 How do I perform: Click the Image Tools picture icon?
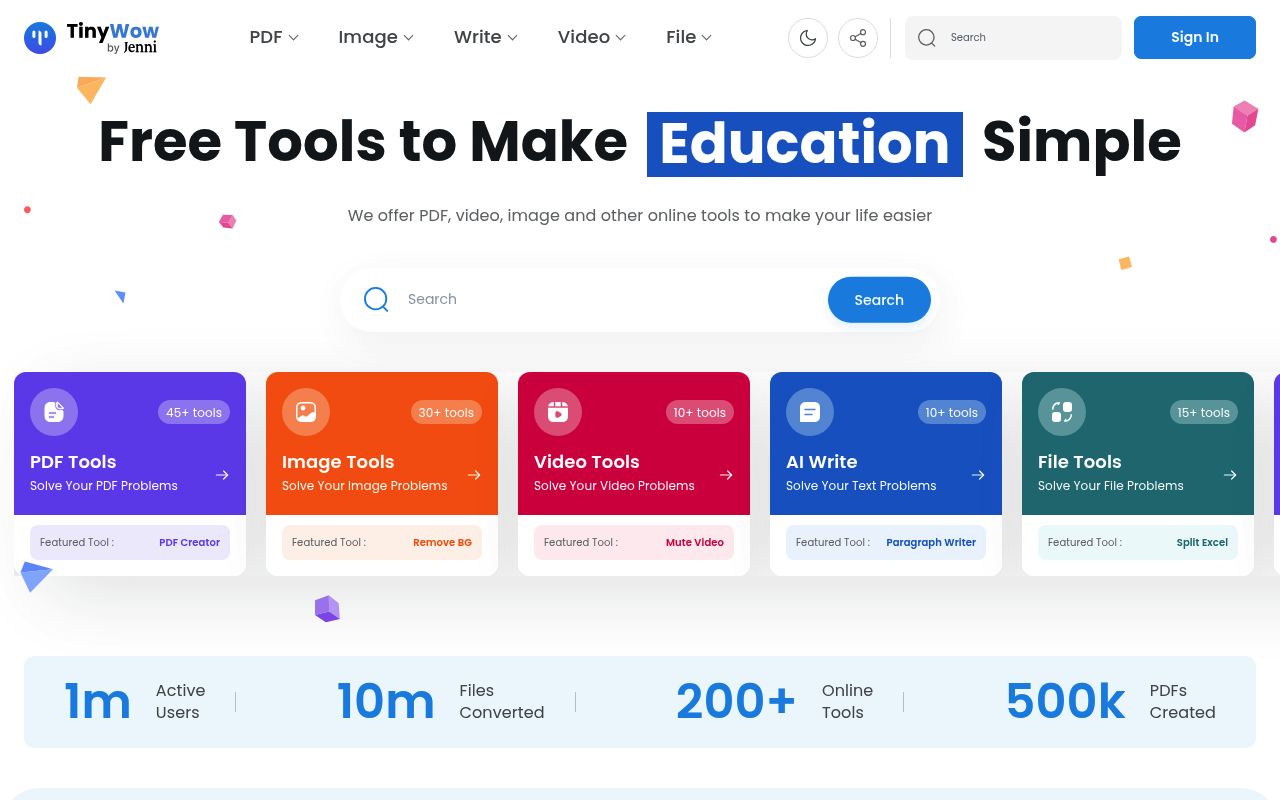[x=306, y=412]
